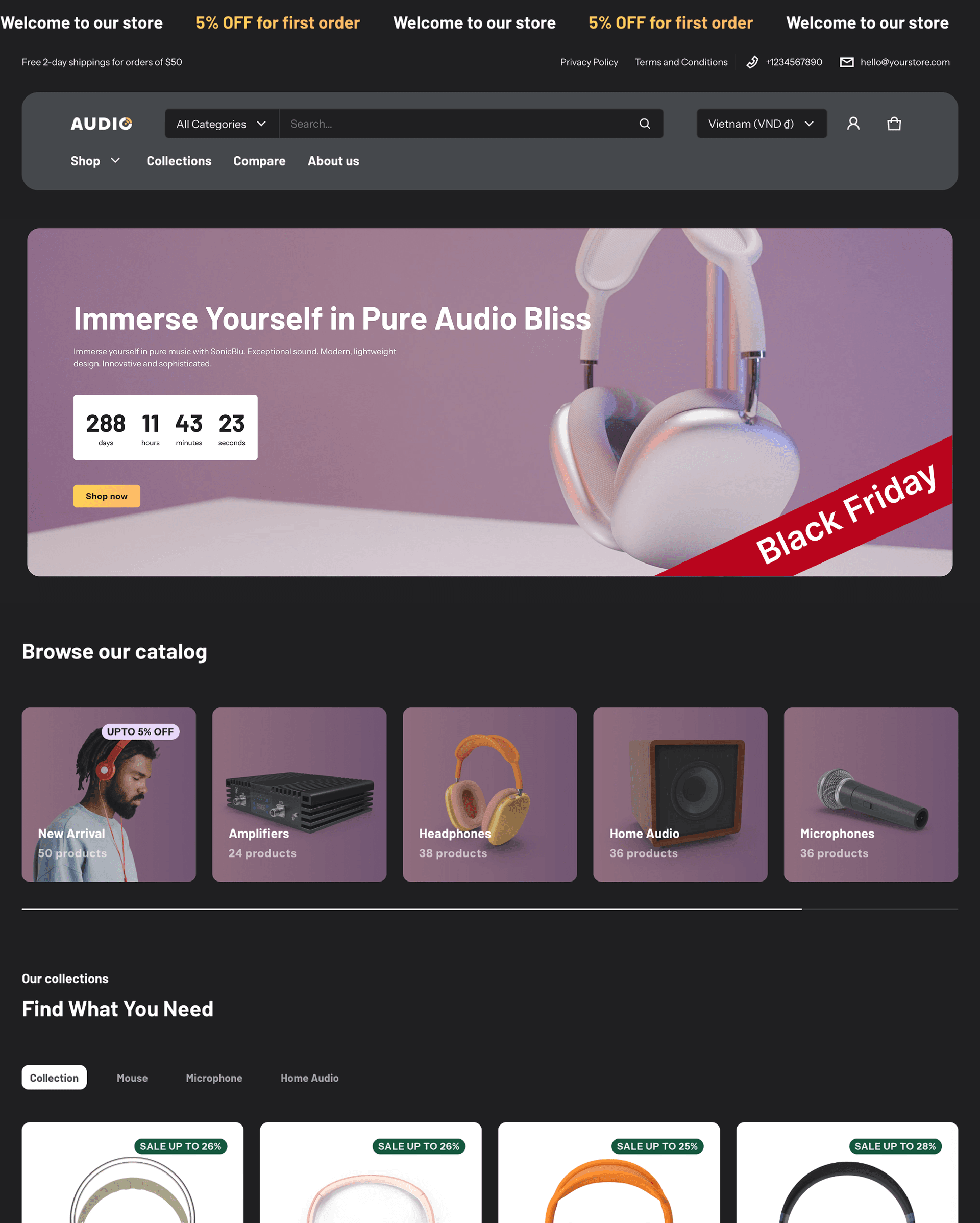The height and width of the screenshot is (1223, 980).
Task: Select the Home Audio collection tab
Action: pyautogui.click(x=309, y=1078)
